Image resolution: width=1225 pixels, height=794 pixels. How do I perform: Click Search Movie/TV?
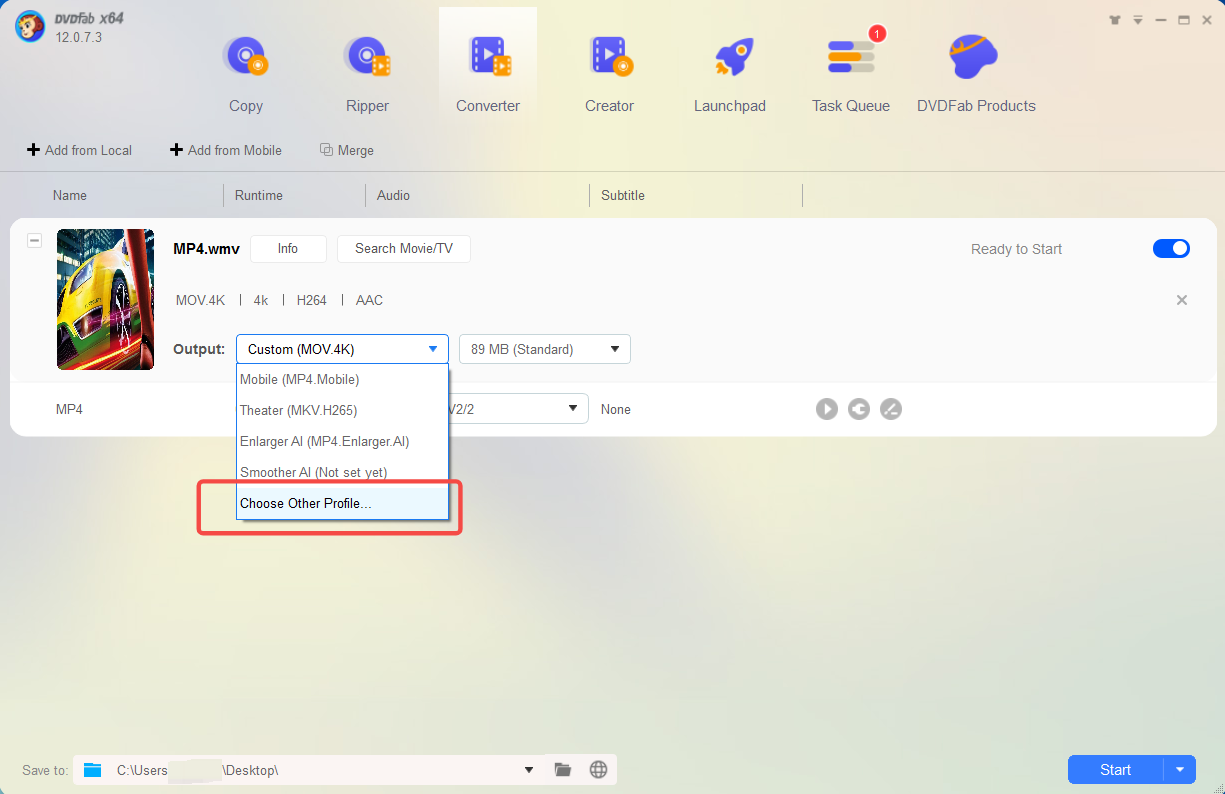404,249
